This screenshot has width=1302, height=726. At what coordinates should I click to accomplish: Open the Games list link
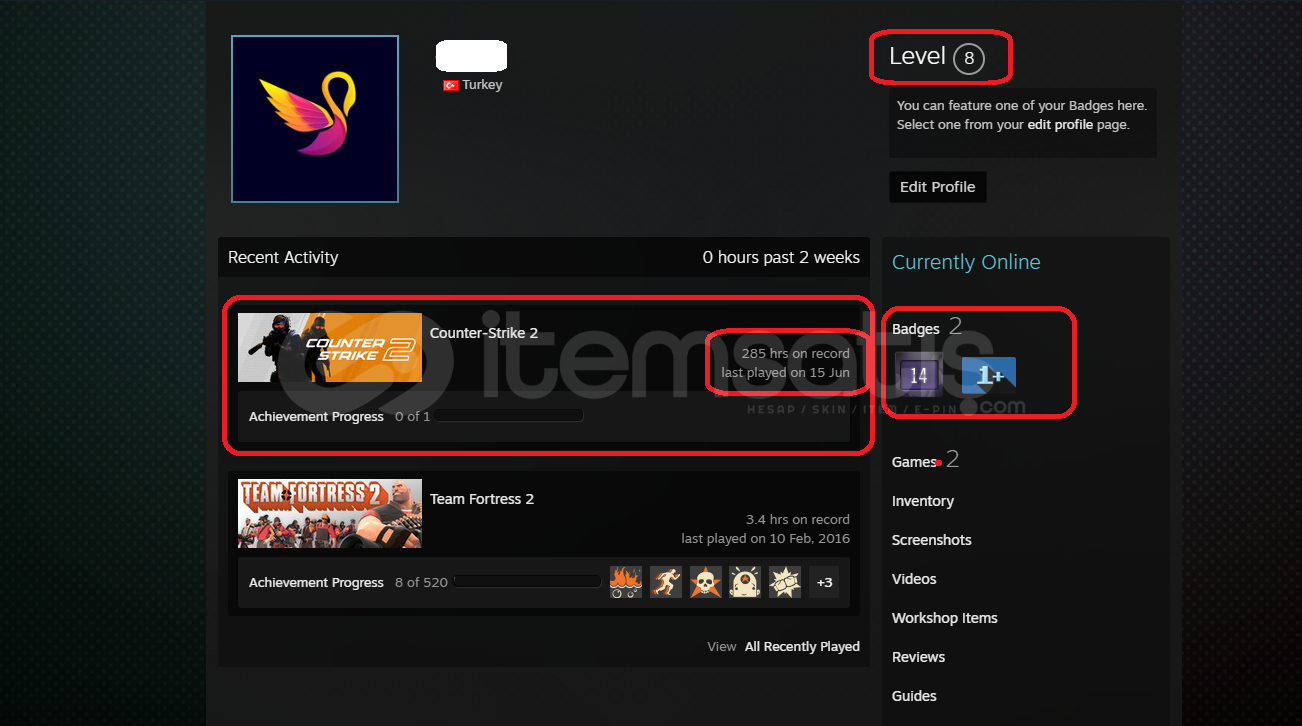coord(914,462)
